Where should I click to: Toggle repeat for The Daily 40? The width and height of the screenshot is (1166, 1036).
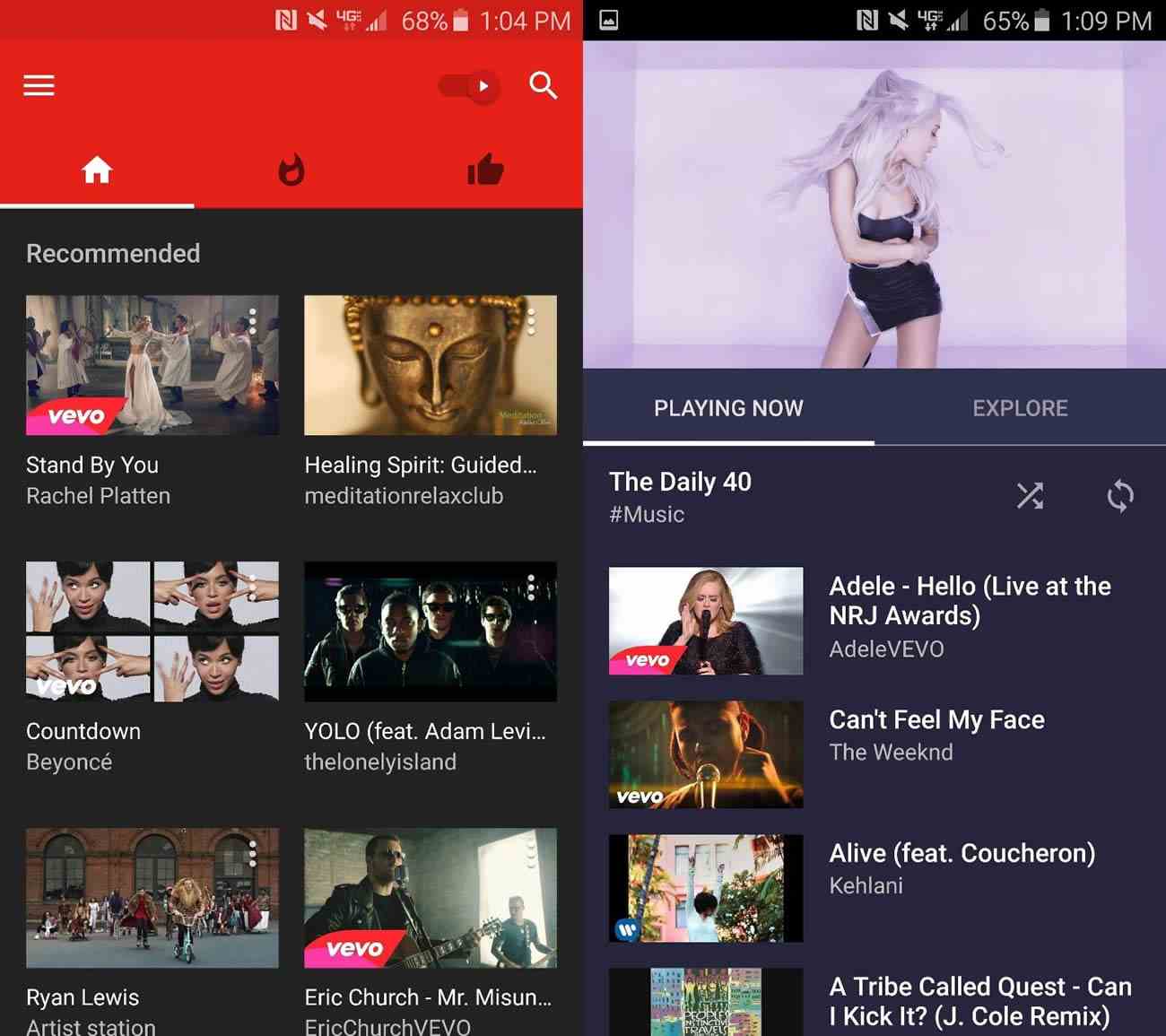tap(1120, 495)
